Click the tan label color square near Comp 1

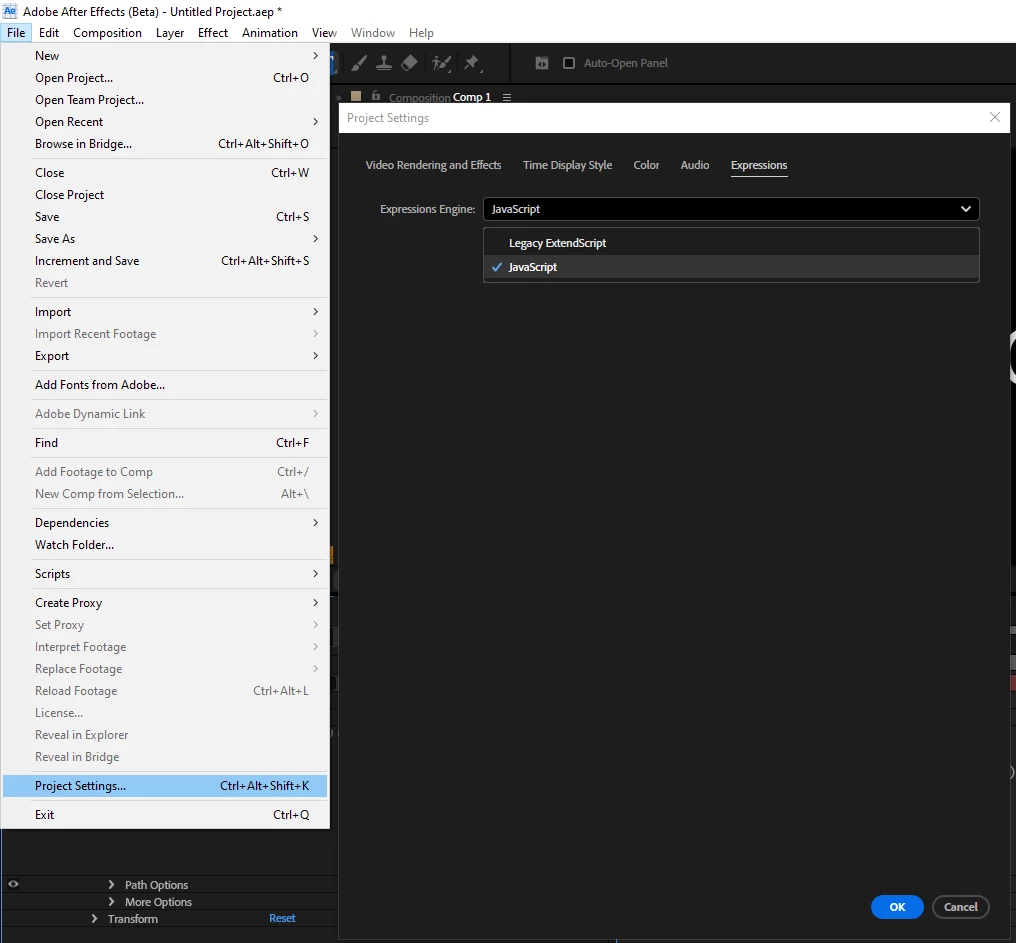[x=356, y=96]
